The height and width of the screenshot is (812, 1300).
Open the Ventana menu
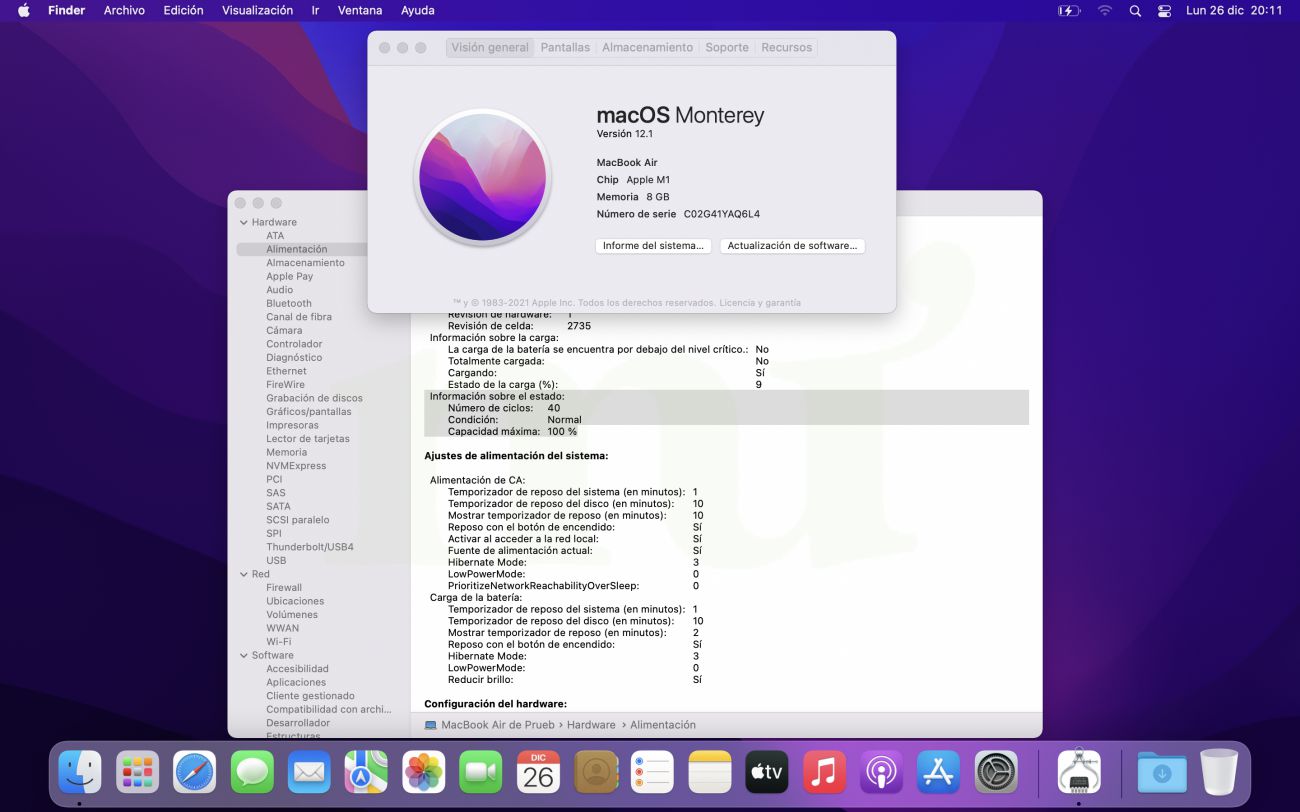[360, 10]
